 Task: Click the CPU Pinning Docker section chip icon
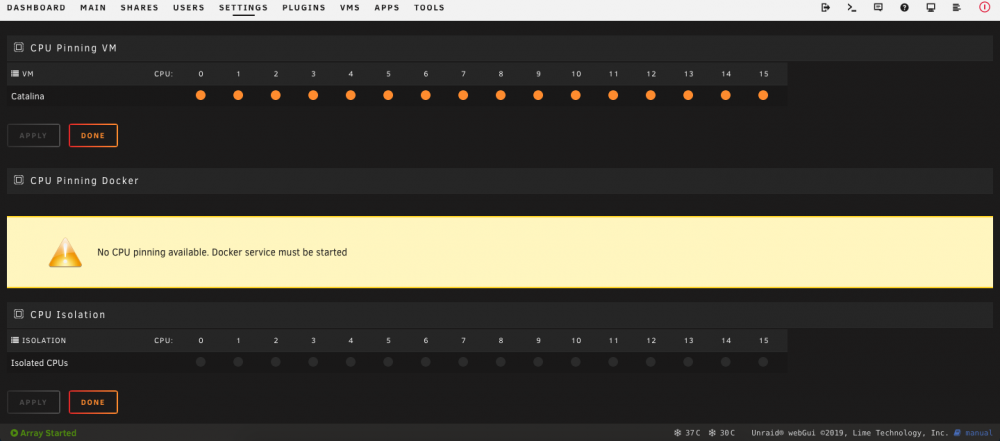18,181
